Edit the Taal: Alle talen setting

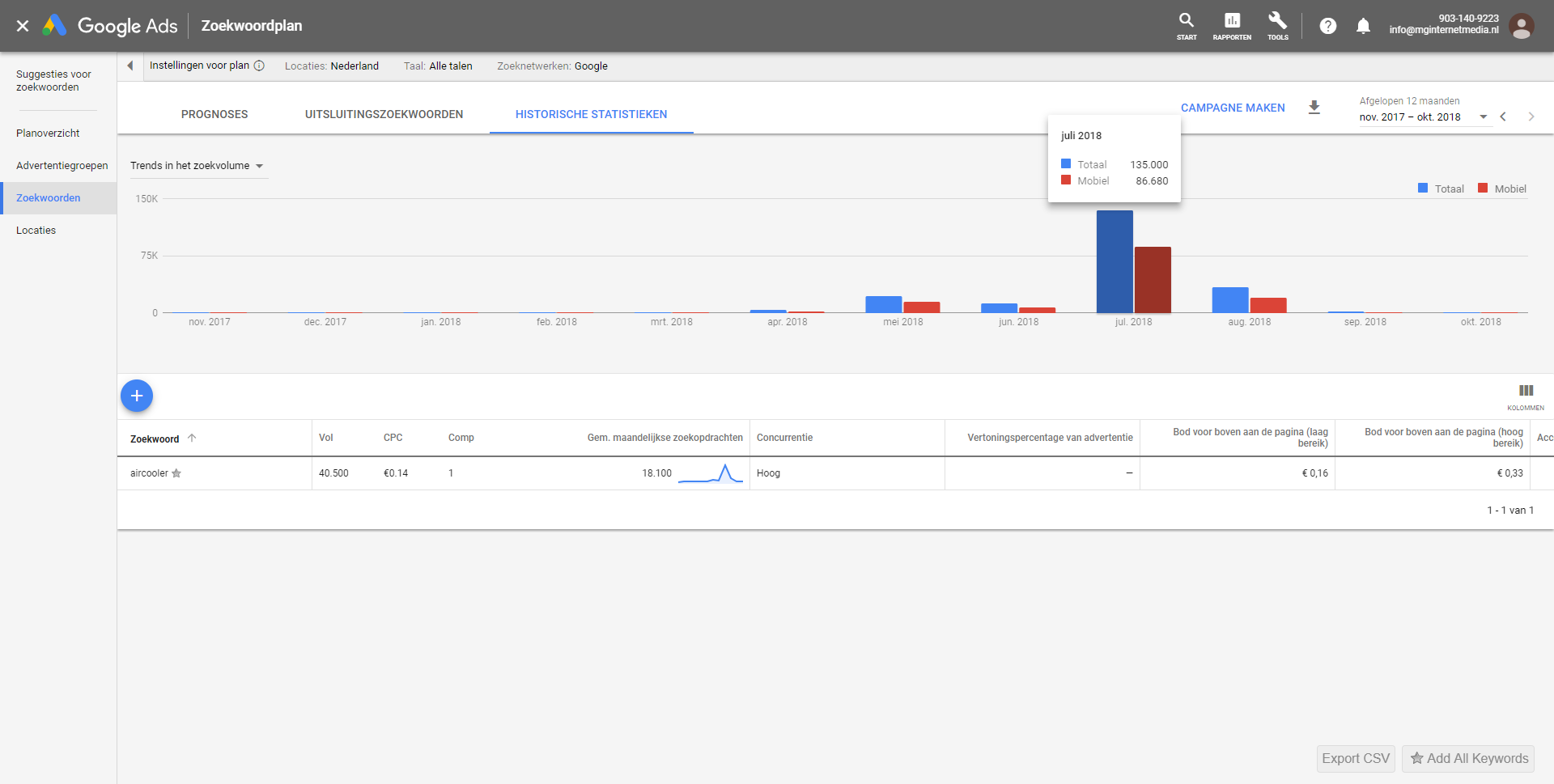pyautogui.click(x=438, y=66)
